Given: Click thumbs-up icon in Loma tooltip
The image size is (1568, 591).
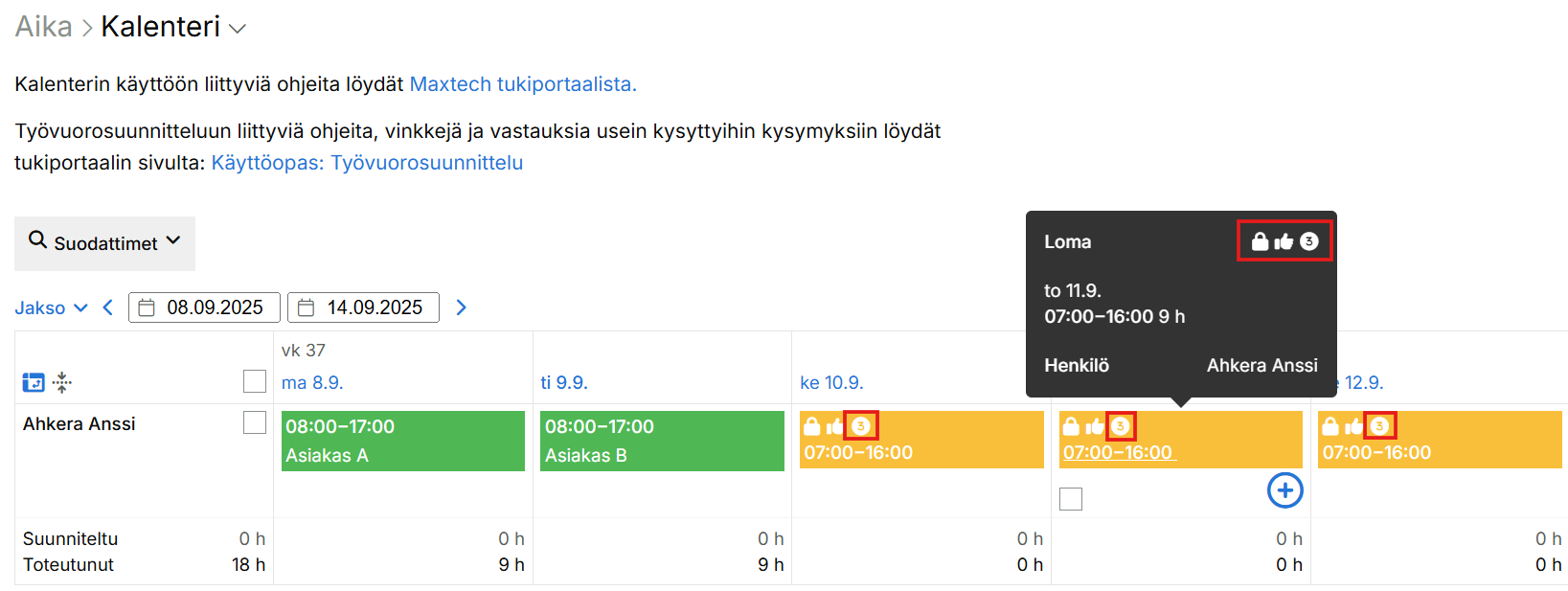Looking at the screenshot, I should 1284,242.
